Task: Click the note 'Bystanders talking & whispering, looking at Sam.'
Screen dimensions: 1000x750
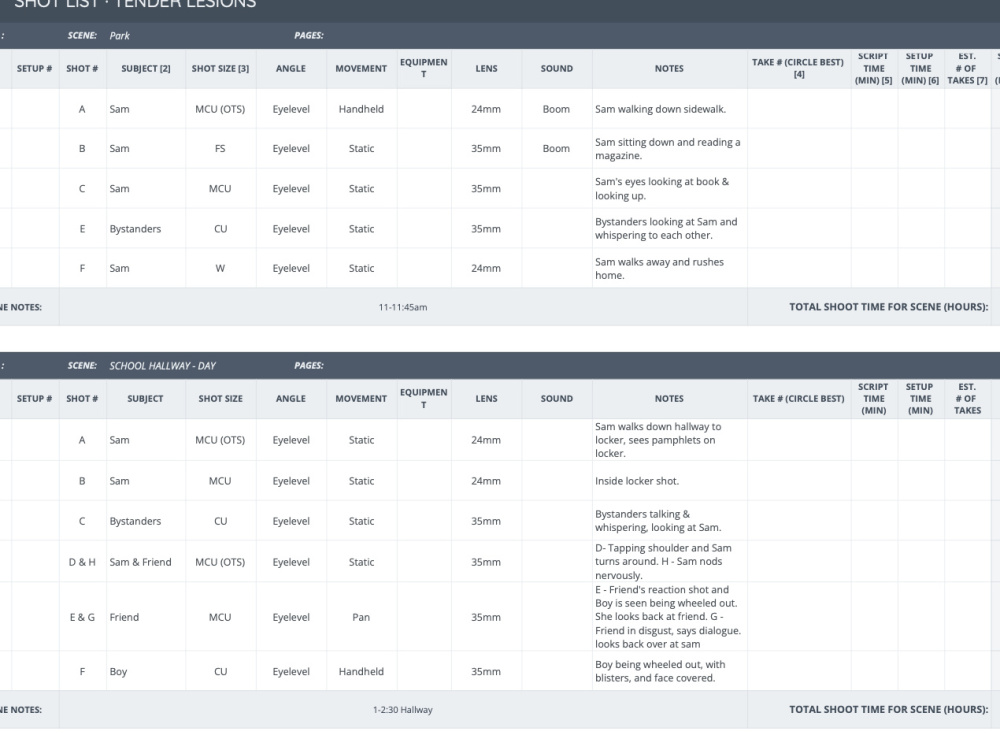Action: [658, 521]
